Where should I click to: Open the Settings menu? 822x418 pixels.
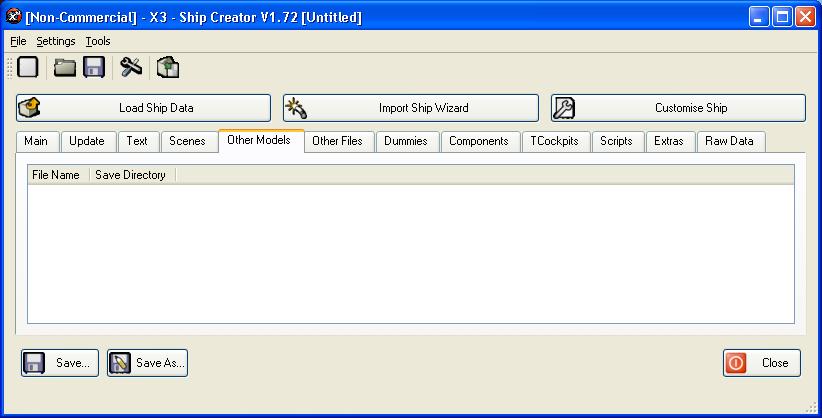tap(56, 41)
